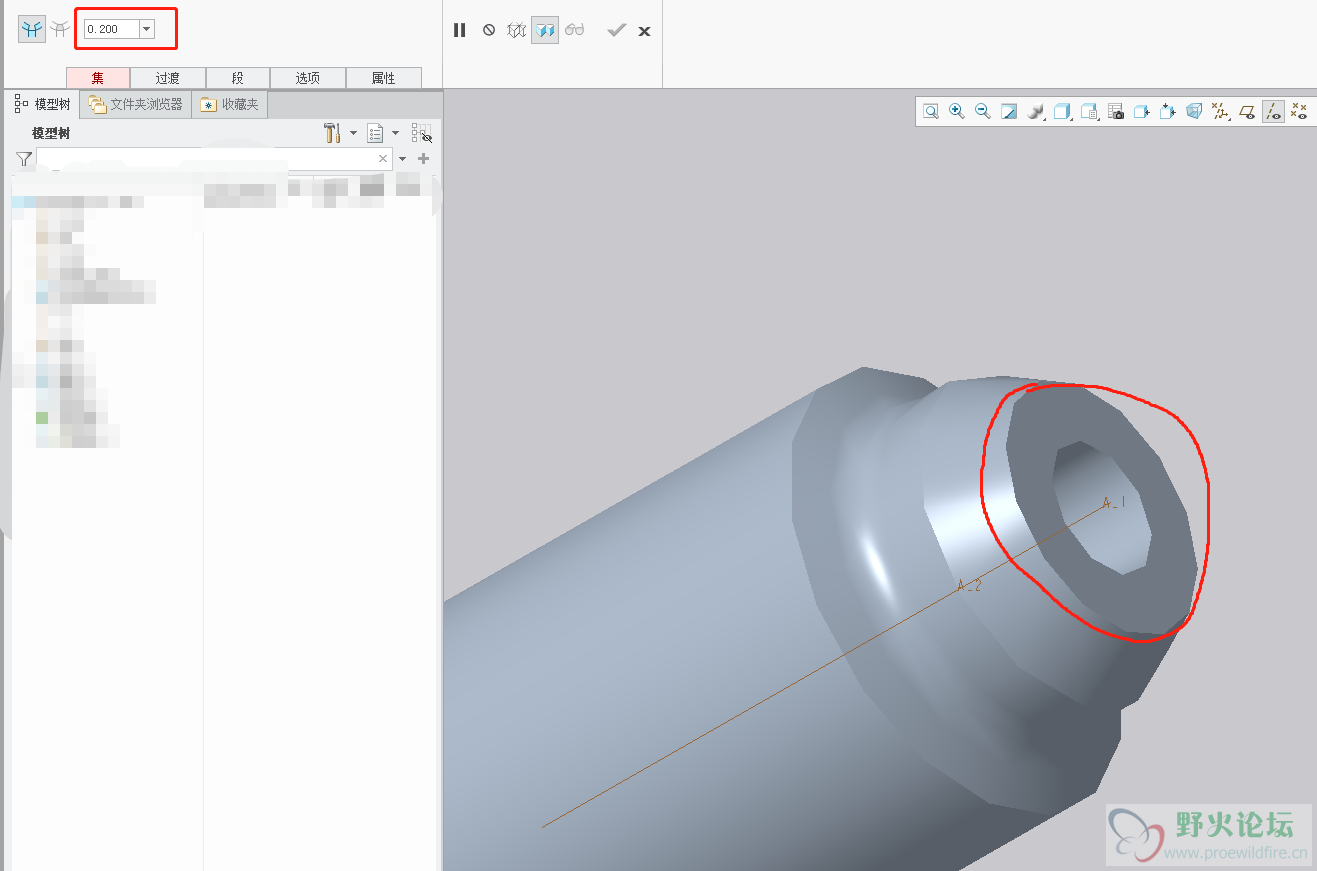Open the 属性 panel tab

384,78
